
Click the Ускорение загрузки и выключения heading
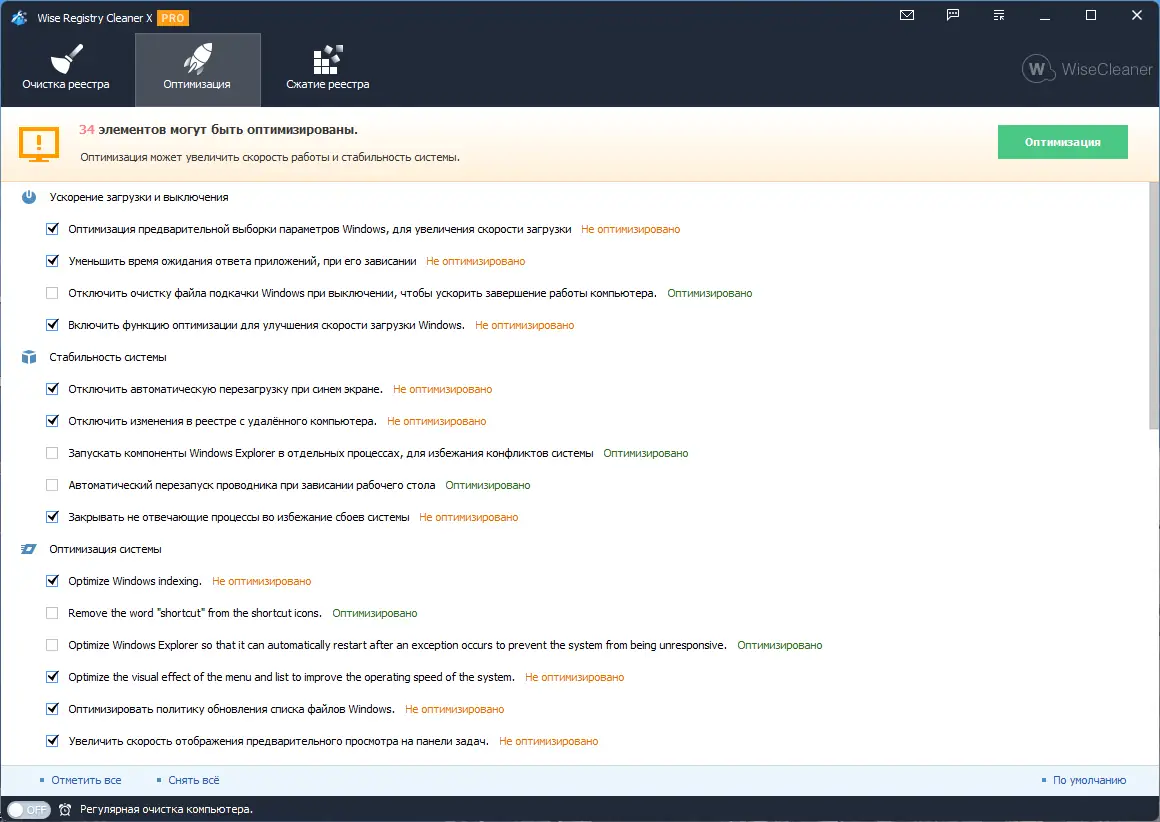pos(139,197)
